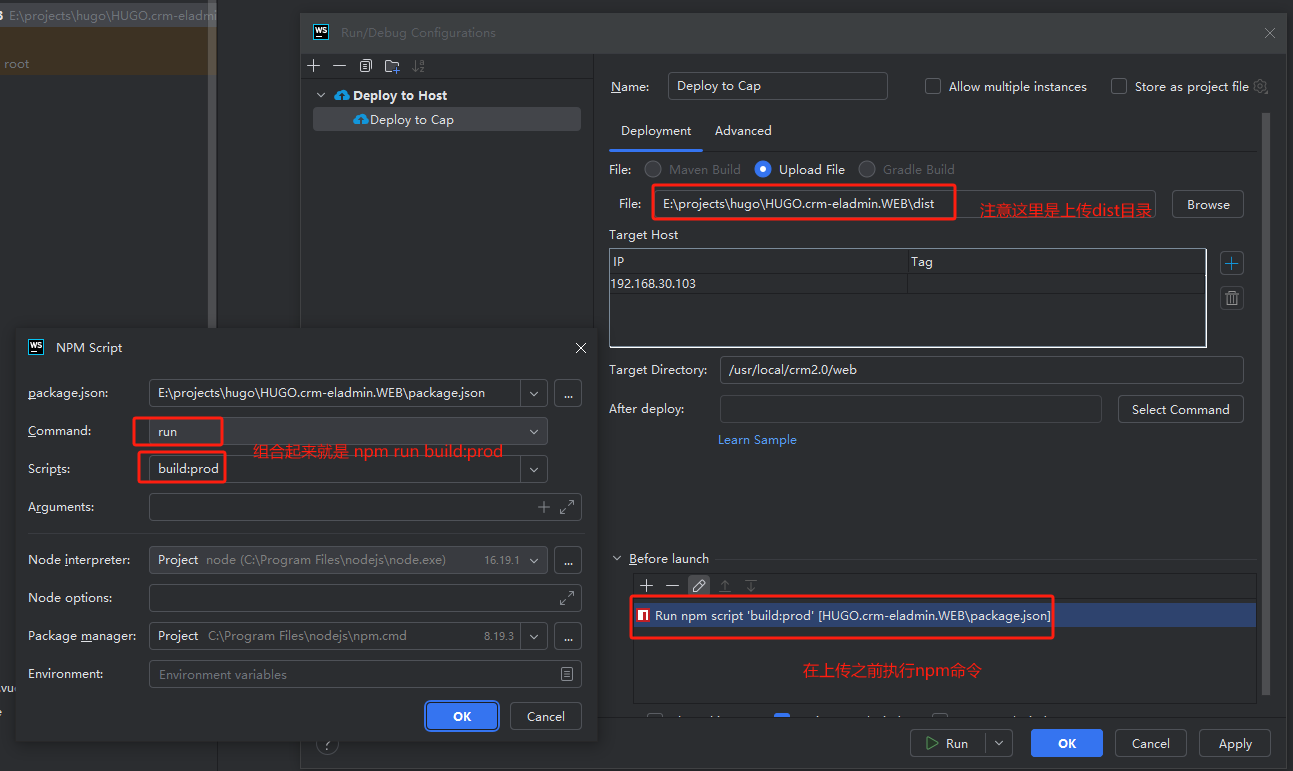The height and width of the screenshot is (771, 1293).
Task: Create a new configurations folder
Action: pos(392,66)
